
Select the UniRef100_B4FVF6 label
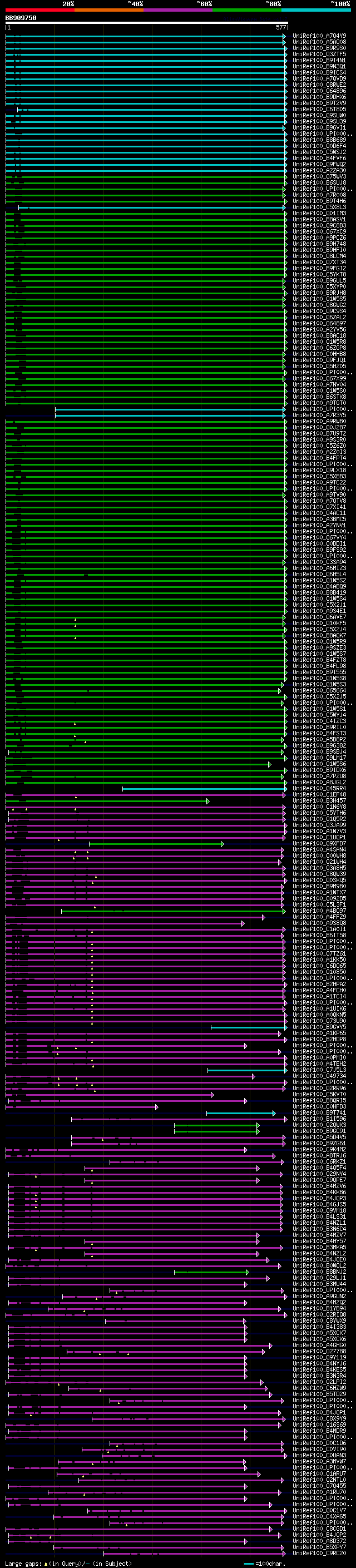319,159
